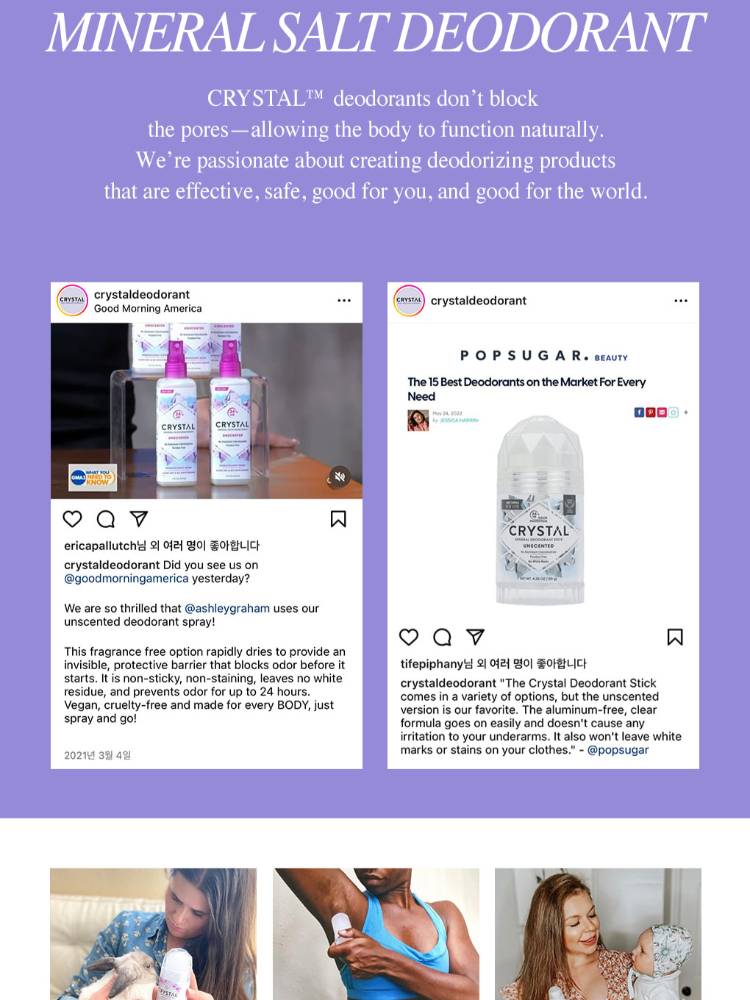Image resolution: width=750 pixels, height=1000 pixels.
Task: Click the crystaldeodorant avatar on the Popsugar post
Action: (x=409, y=300)
